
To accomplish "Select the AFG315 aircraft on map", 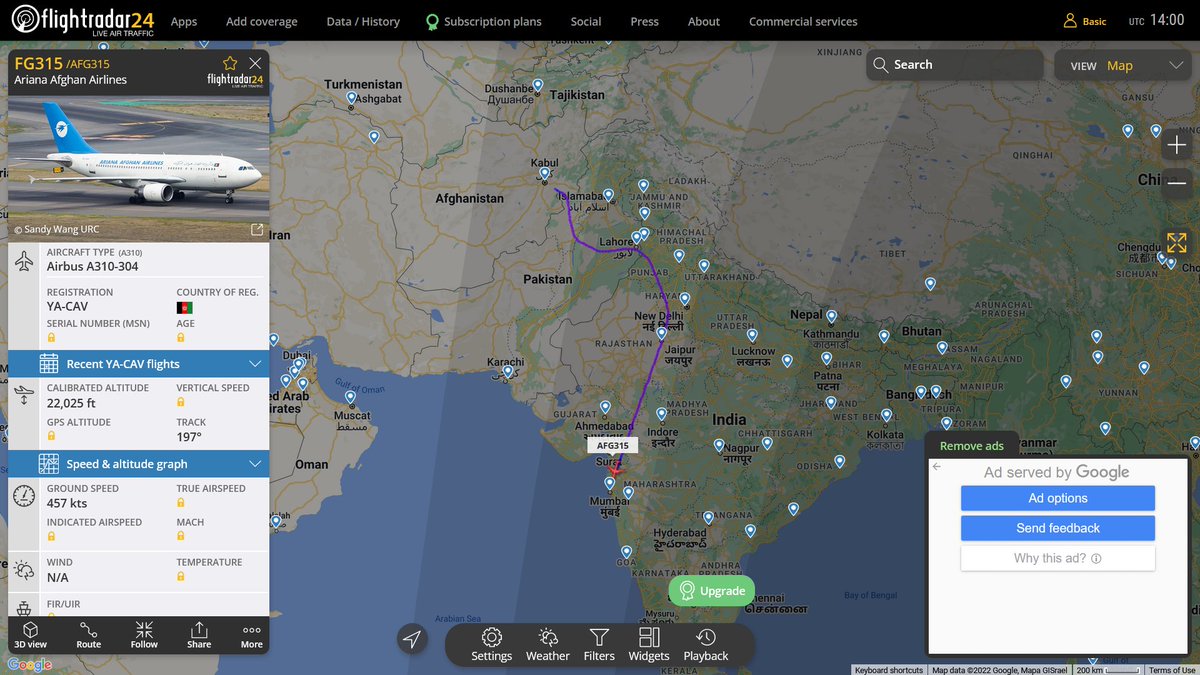I will (x=616, y=469).
